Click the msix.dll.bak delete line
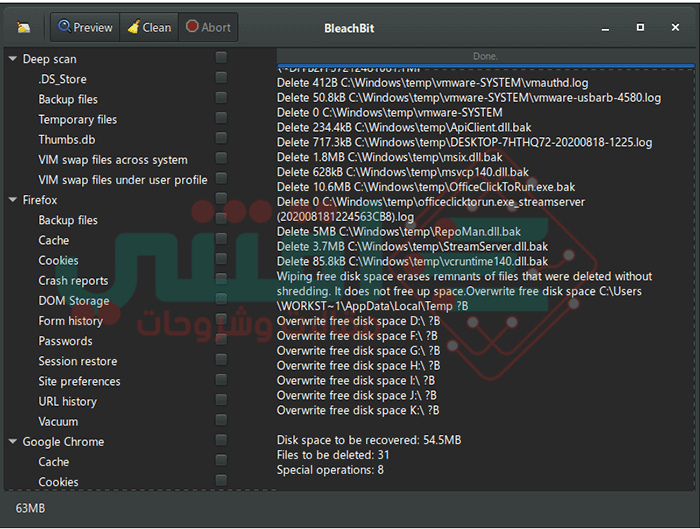Viewport: 700px width, 529px height. (389, 157)
